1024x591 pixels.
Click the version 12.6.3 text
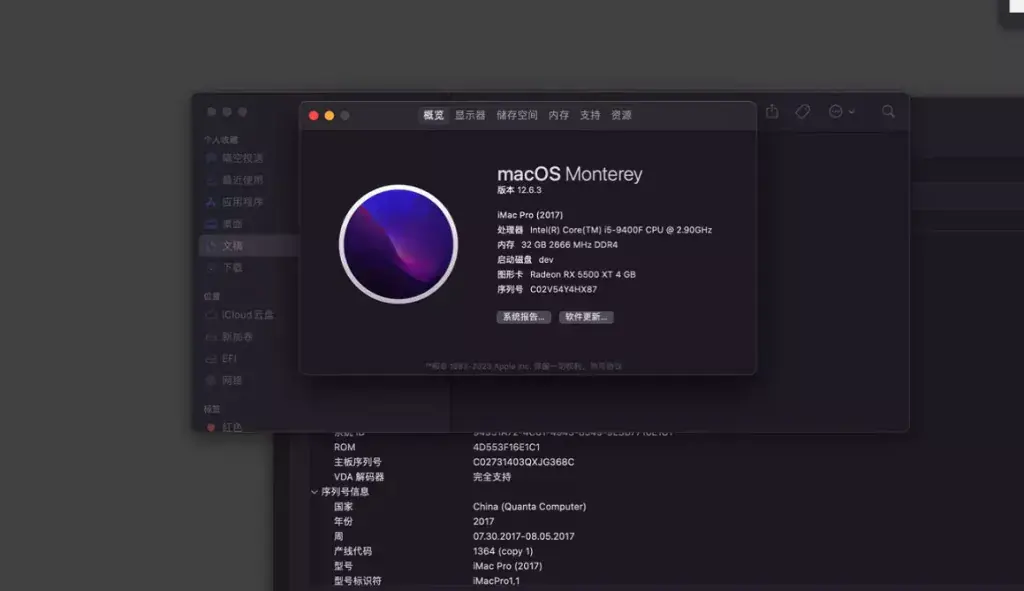pos(519,190)
